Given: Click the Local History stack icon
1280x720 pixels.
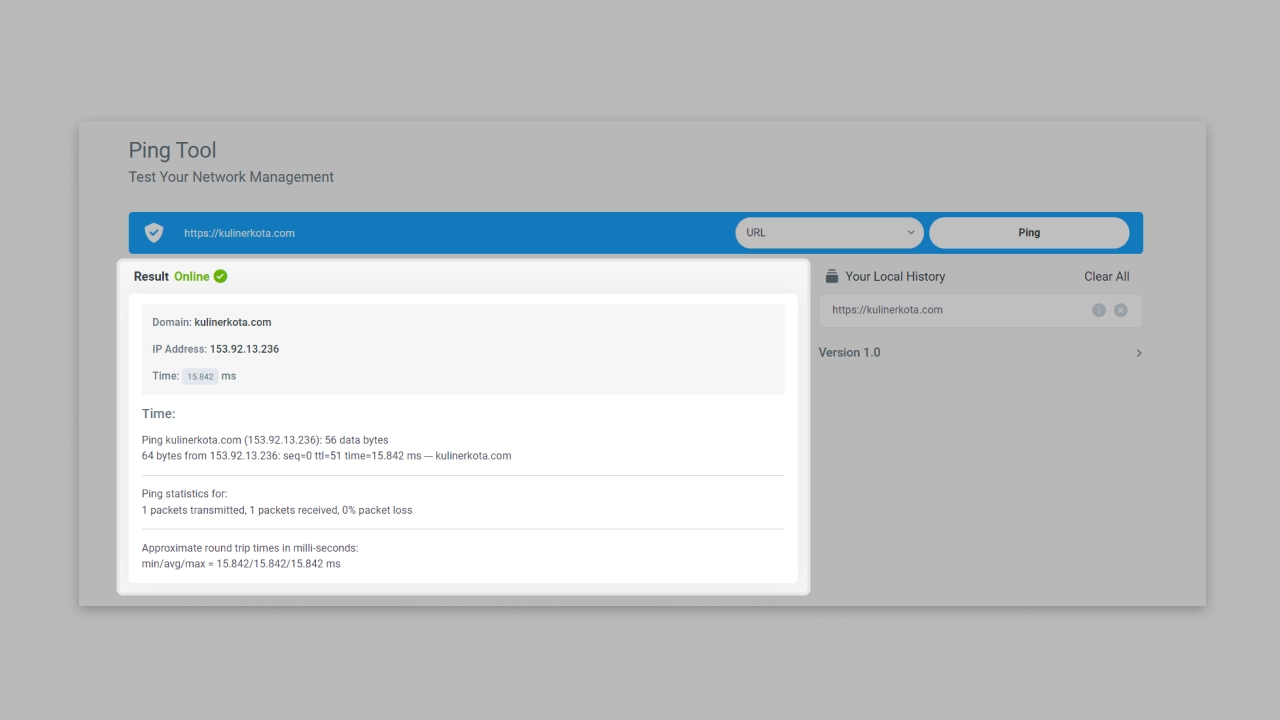Looking at the screenshot, I should (831, 276).
